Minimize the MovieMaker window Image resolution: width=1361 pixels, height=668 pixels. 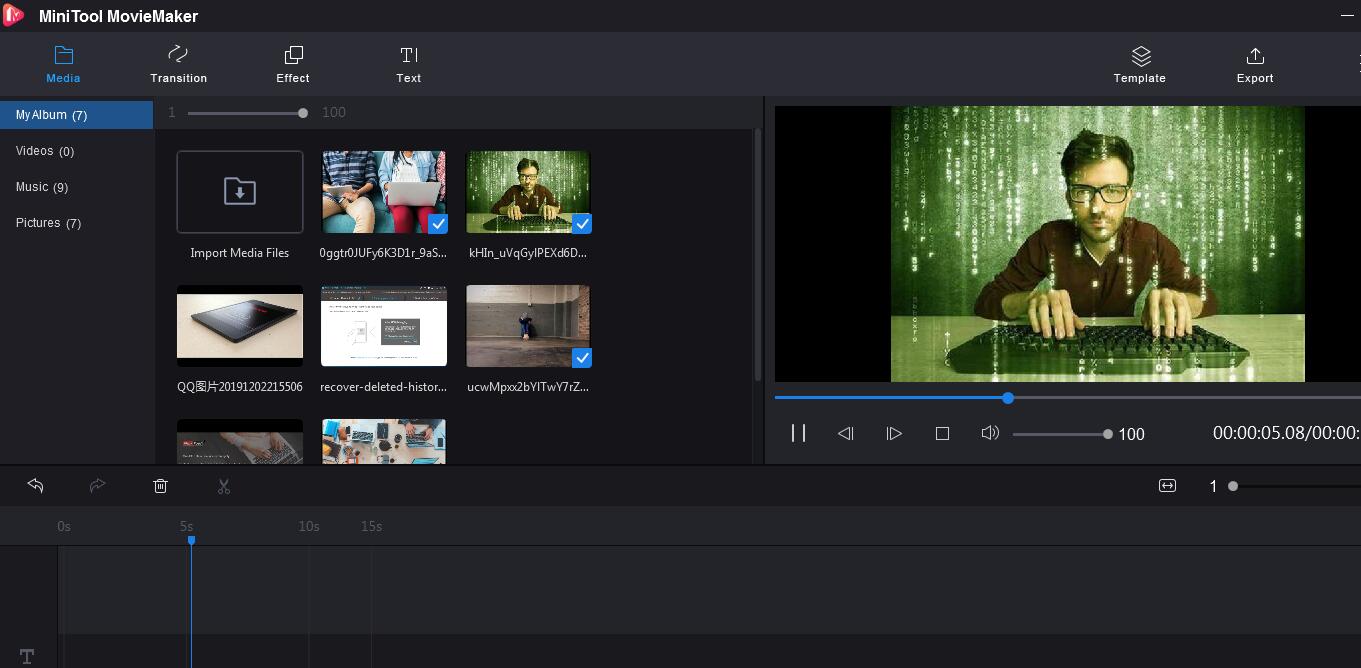pyautogui.click(x=1347, y=15)
